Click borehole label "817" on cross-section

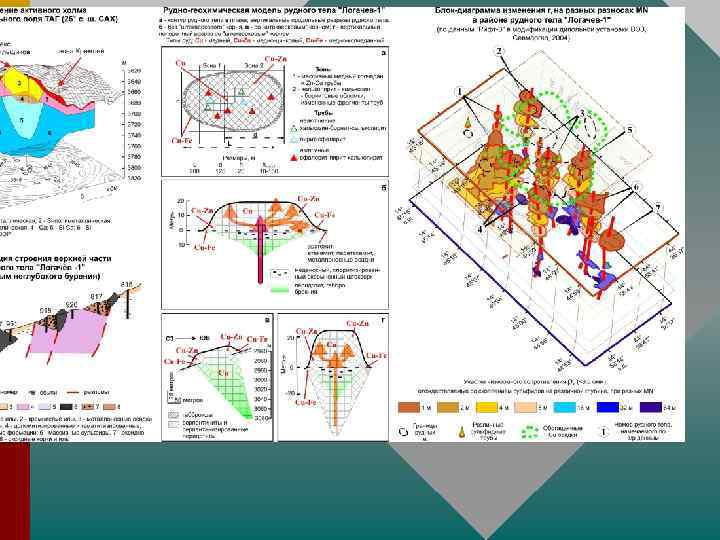96,296
